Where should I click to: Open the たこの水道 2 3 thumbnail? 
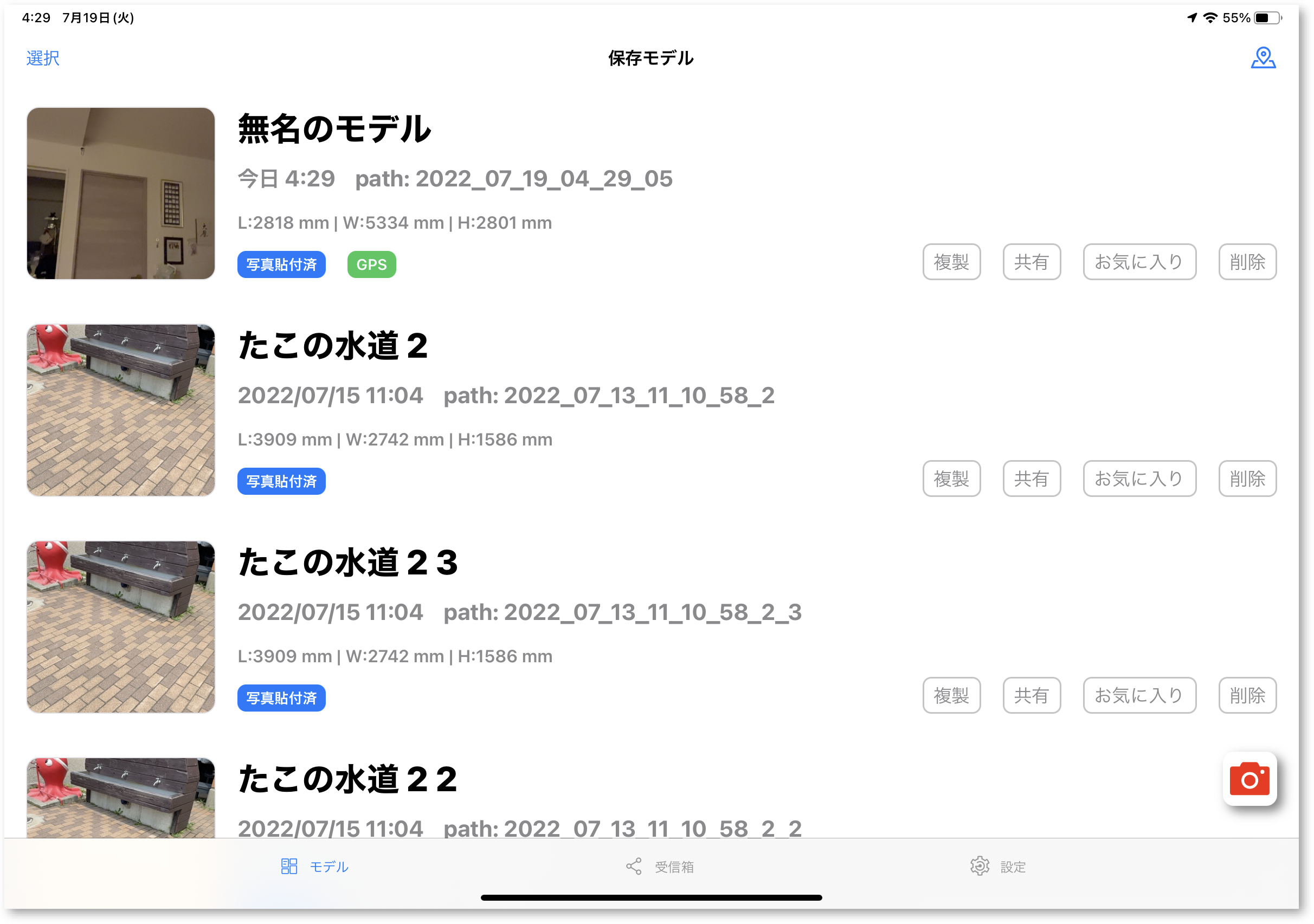click(x=121, y=627)
